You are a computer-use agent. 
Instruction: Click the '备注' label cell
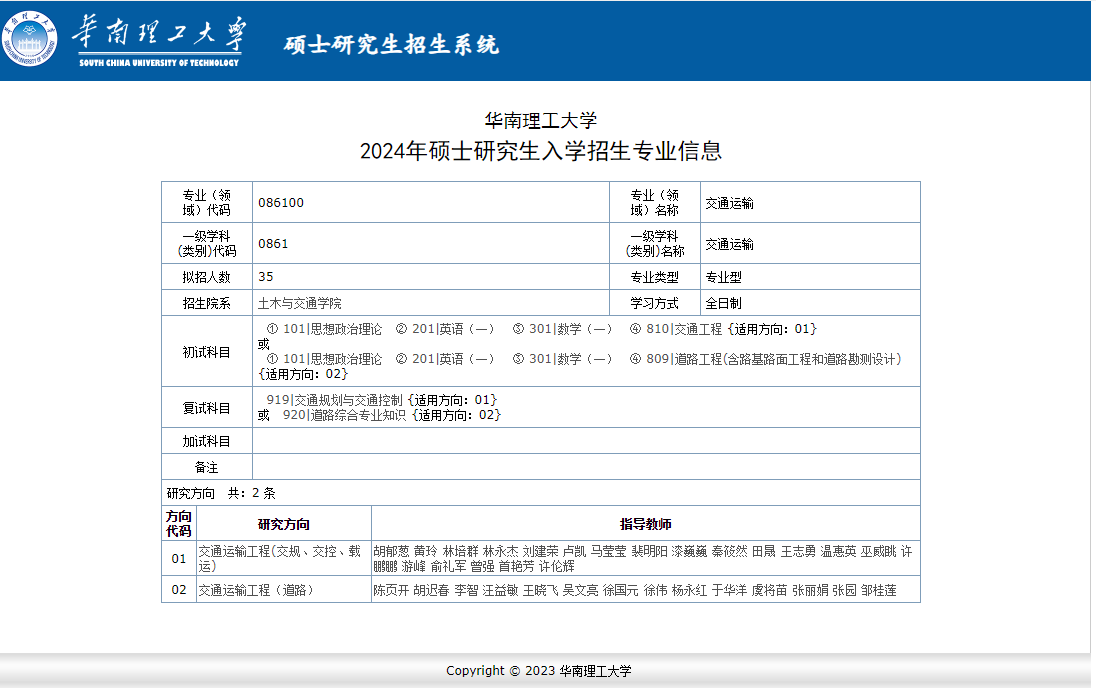coord(207,467)
